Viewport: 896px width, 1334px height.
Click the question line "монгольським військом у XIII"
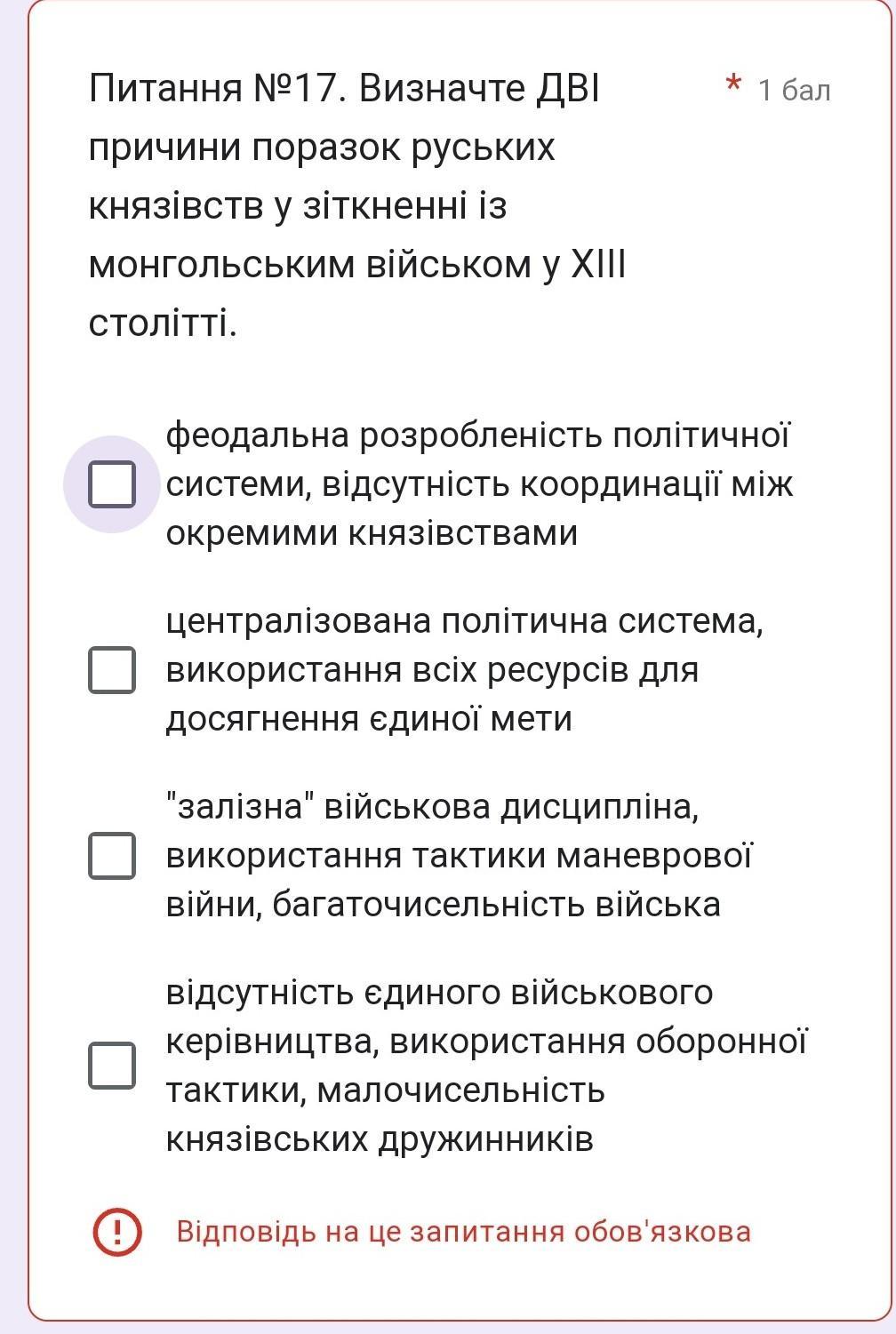pos(357,265)
